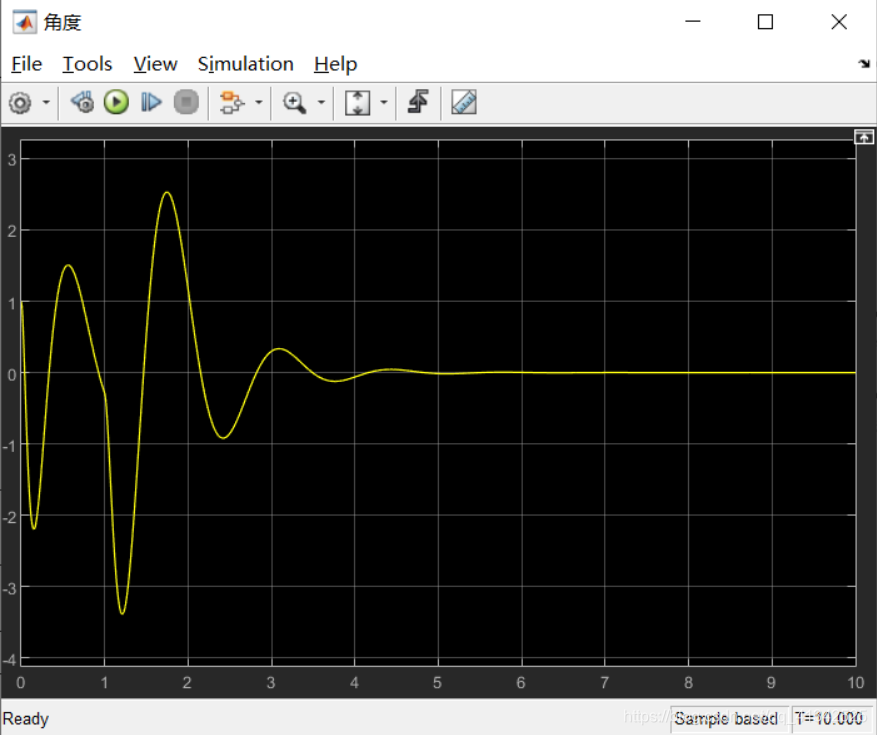Open the File menu
The image size is (877, 735).
point(26,64)
